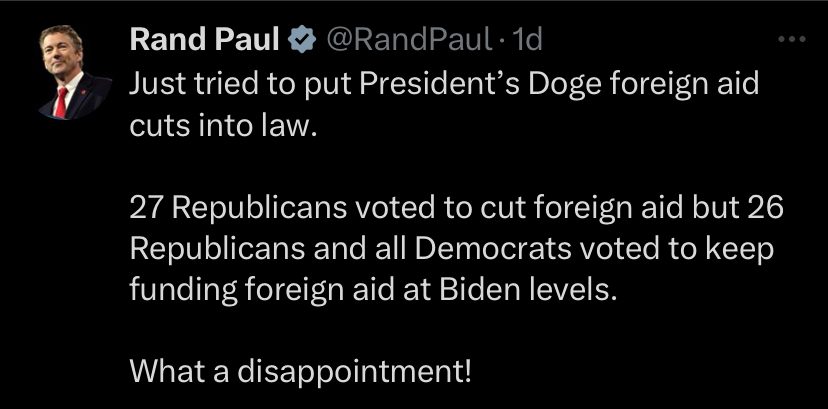This screenshot has width=828, height=409.
Task: Click the "What a disappointment!" sentence
Action: point(300,372)
